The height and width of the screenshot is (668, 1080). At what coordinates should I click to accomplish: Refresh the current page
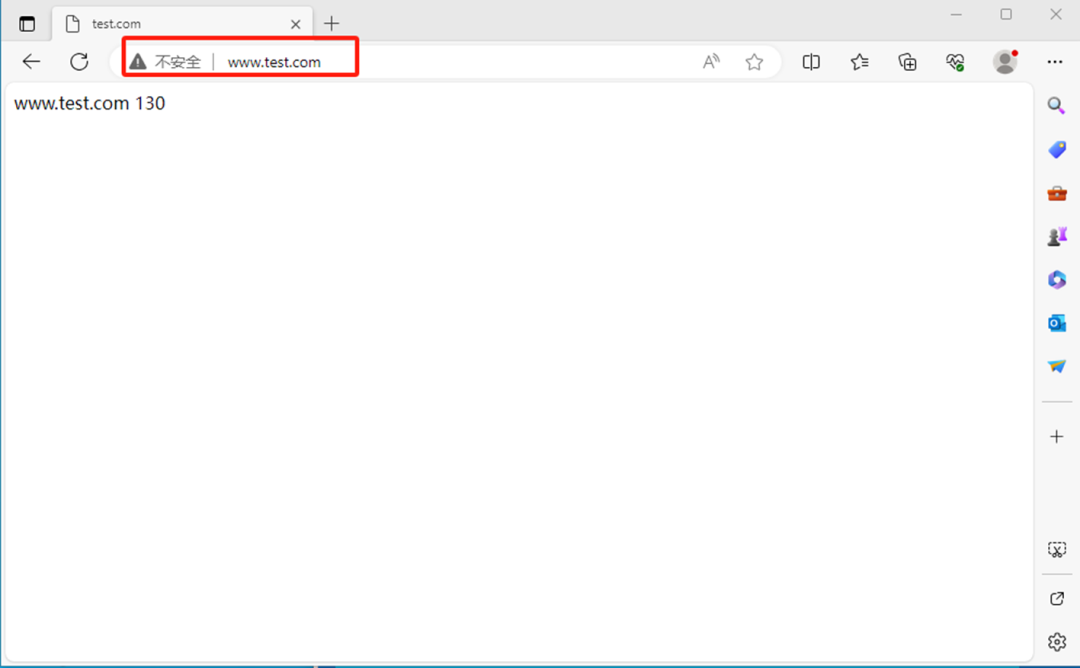pos(79,62)
